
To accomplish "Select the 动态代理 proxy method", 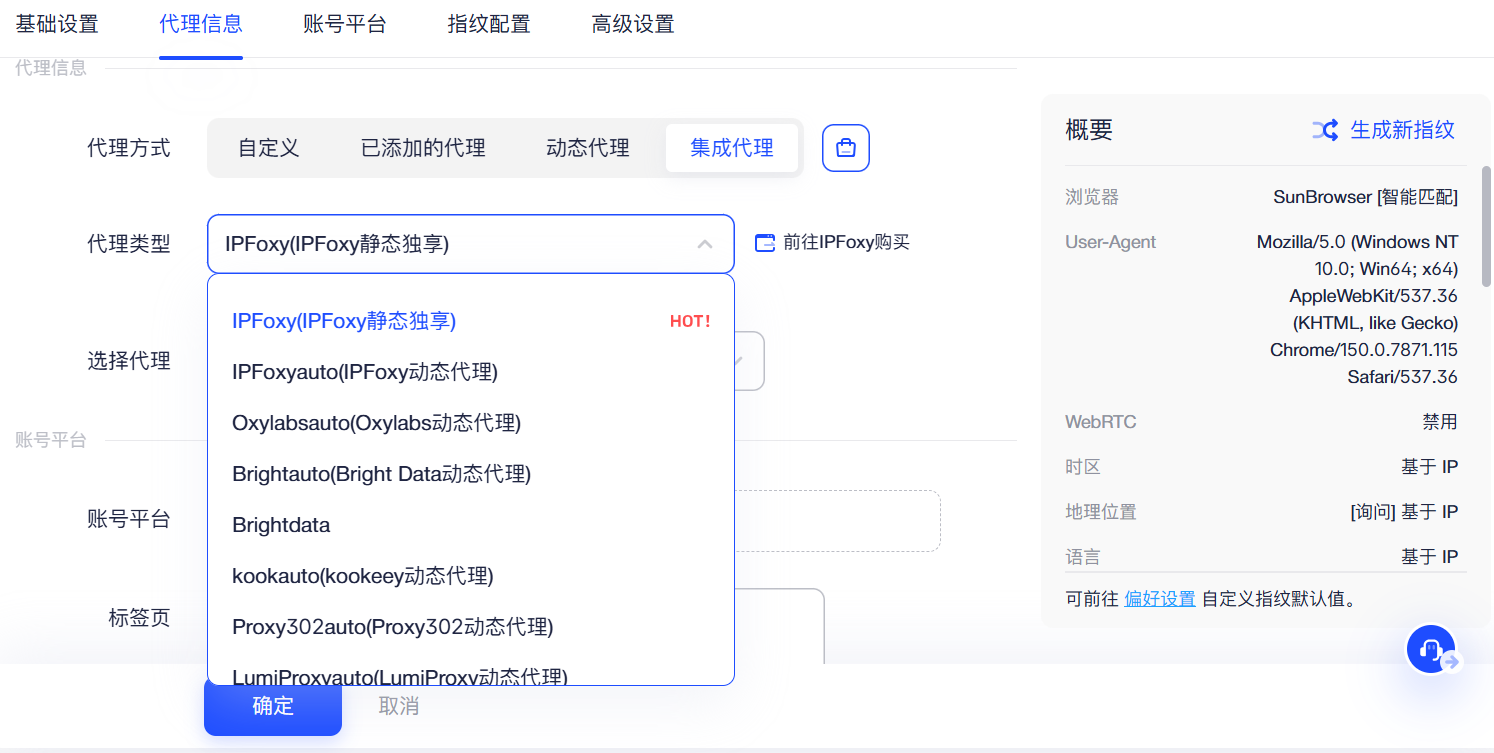I will pyautogui.click(x=588, y=148).
